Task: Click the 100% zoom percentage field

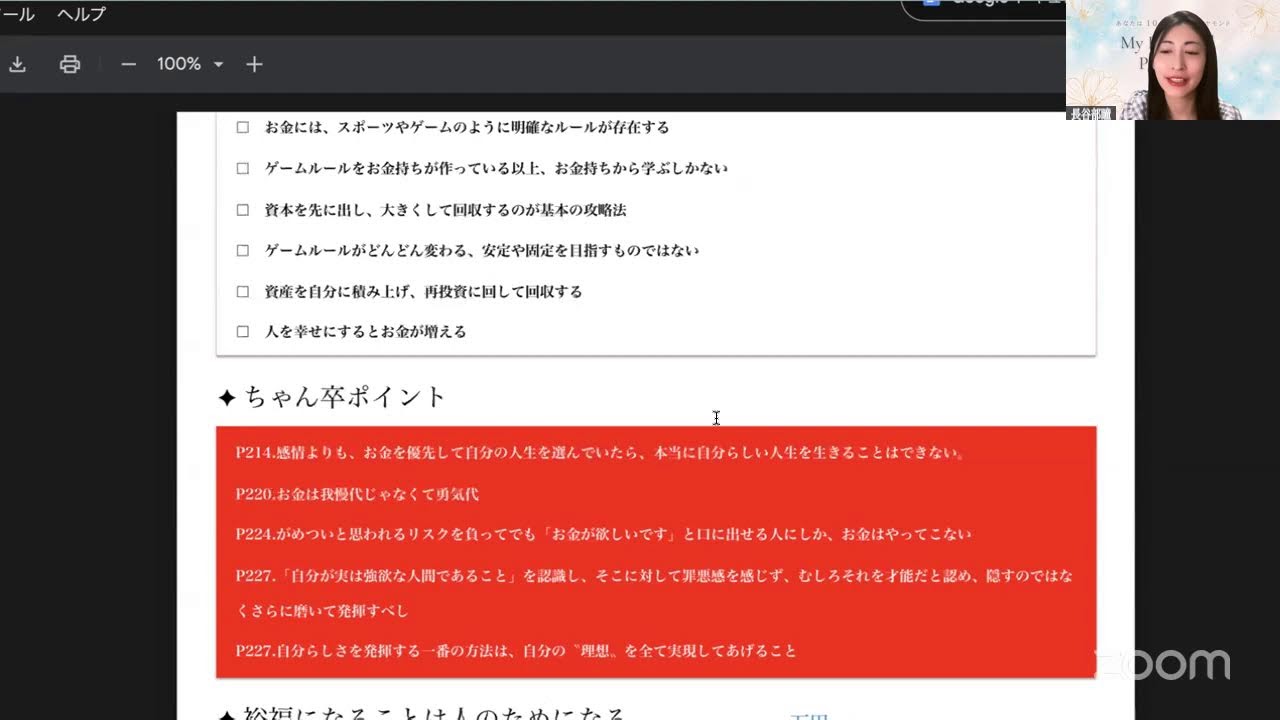Action: (178, 64)
